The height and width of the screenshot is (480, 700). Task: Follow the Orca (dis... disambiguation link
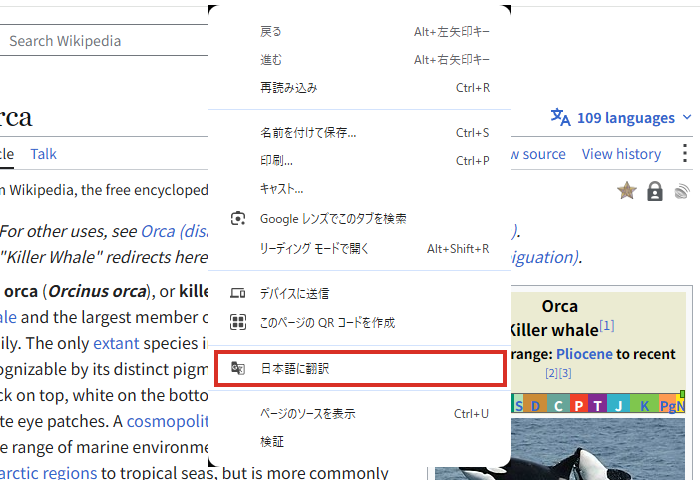tap(175, 231)
